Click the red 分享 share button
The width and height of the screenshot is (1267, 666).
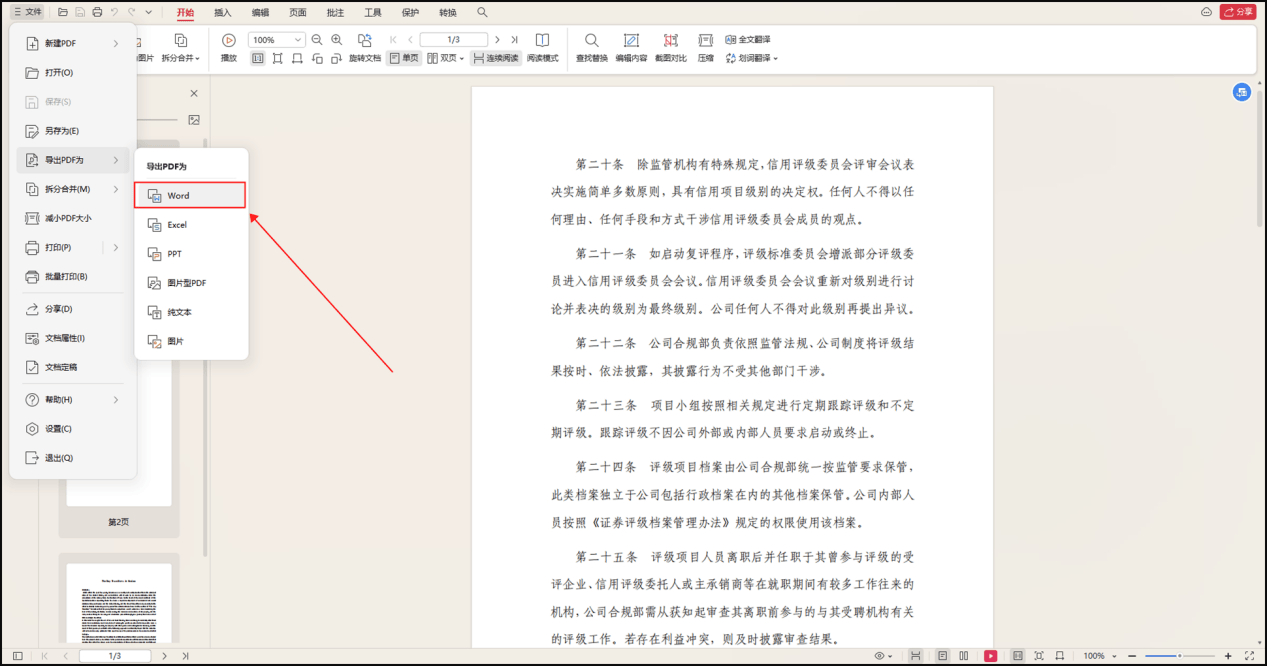[x=1239, y=11]
